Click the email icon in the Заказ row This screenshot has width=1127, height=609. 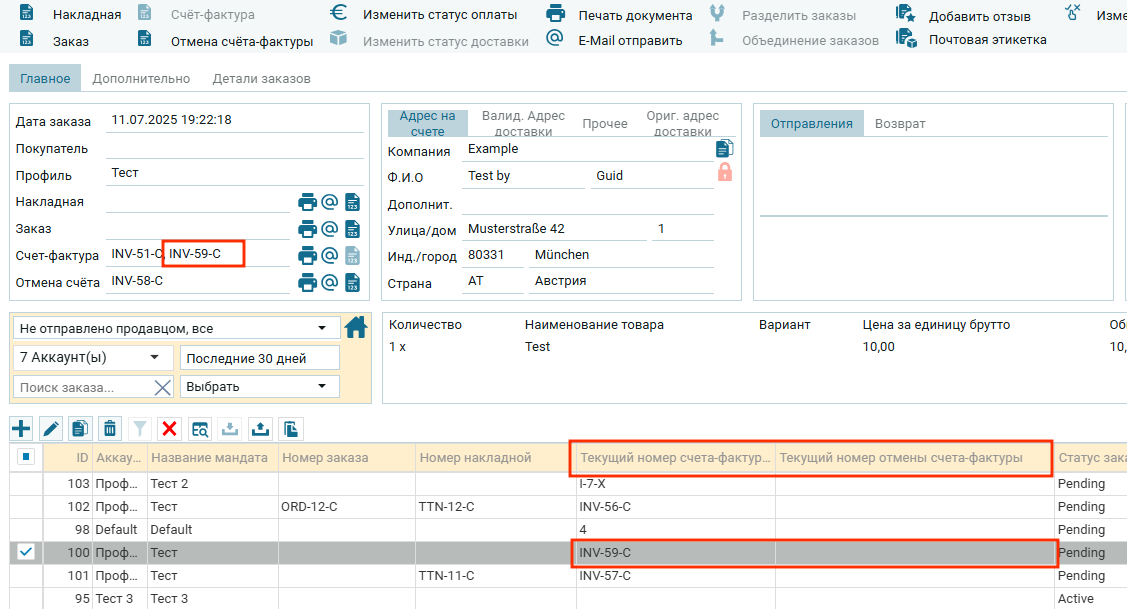click(329, 229)
